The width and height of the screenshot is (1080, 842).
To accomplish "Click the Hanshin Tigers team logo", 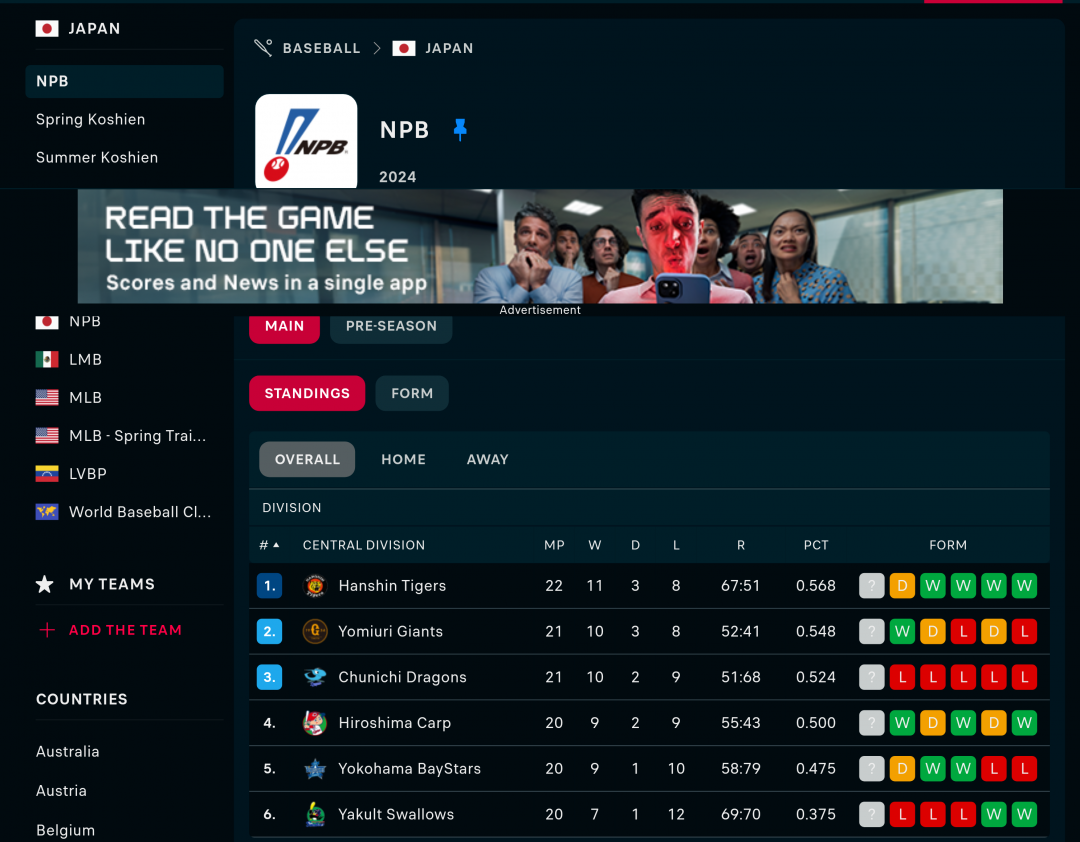I will click(315, 586).
